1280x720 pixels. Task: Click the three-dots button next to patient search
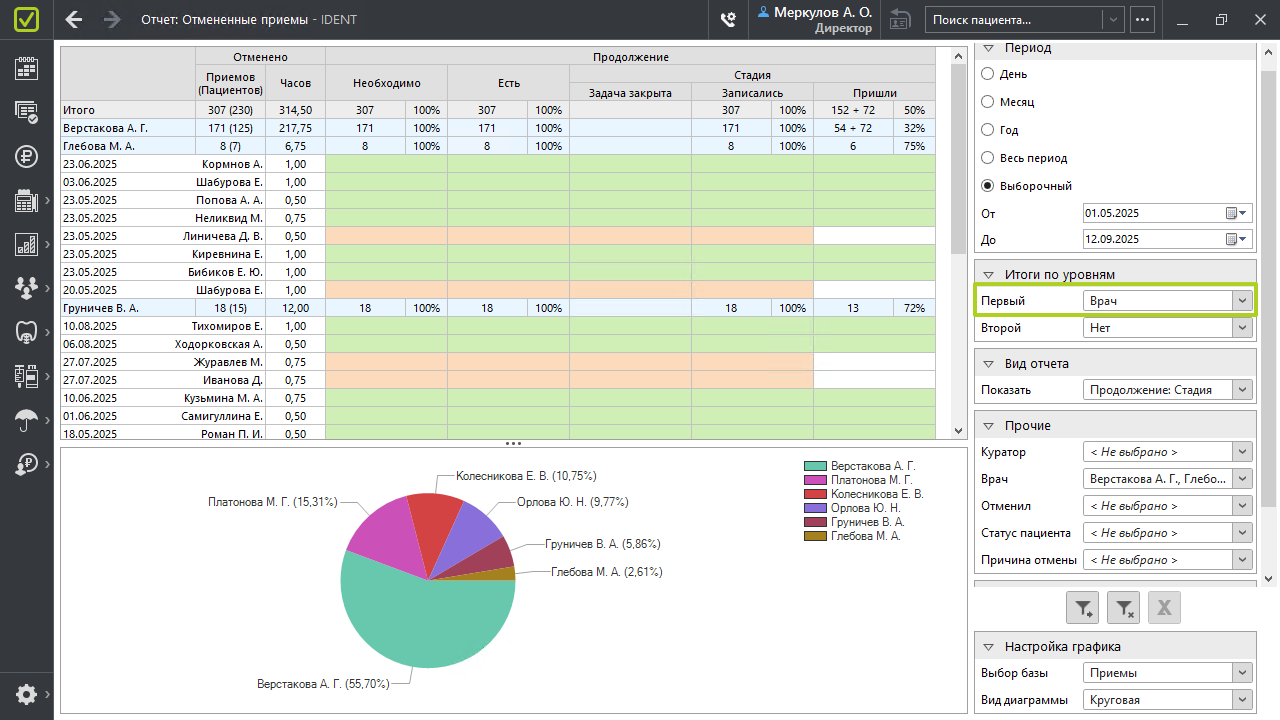[1142, 19]
